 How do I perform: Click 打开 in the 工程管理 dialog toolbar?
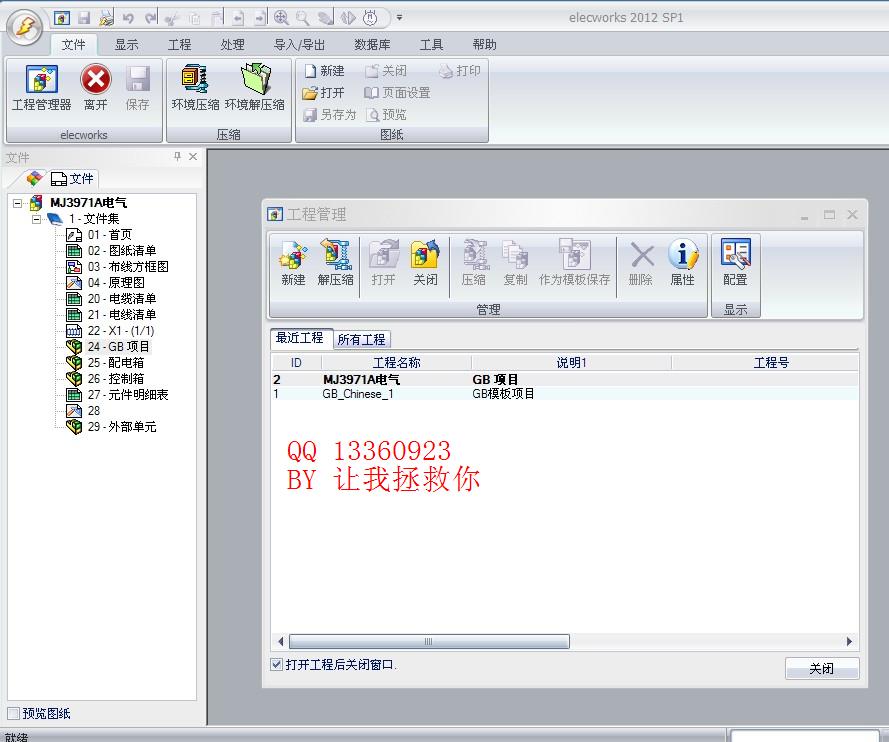tap(383, 263)
